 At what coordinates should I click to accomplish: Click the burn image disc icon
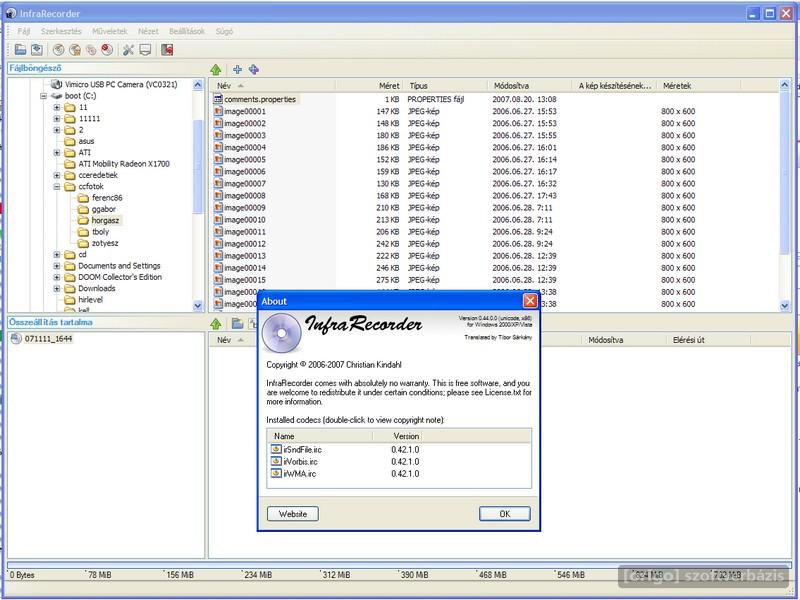[75, 49]
